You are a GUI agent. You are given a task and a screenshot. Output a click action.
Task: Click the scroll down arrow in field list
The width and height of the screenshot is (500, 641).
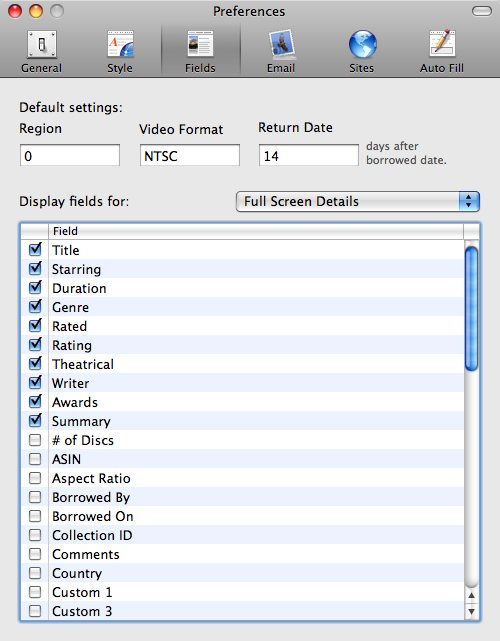(471, 612)
